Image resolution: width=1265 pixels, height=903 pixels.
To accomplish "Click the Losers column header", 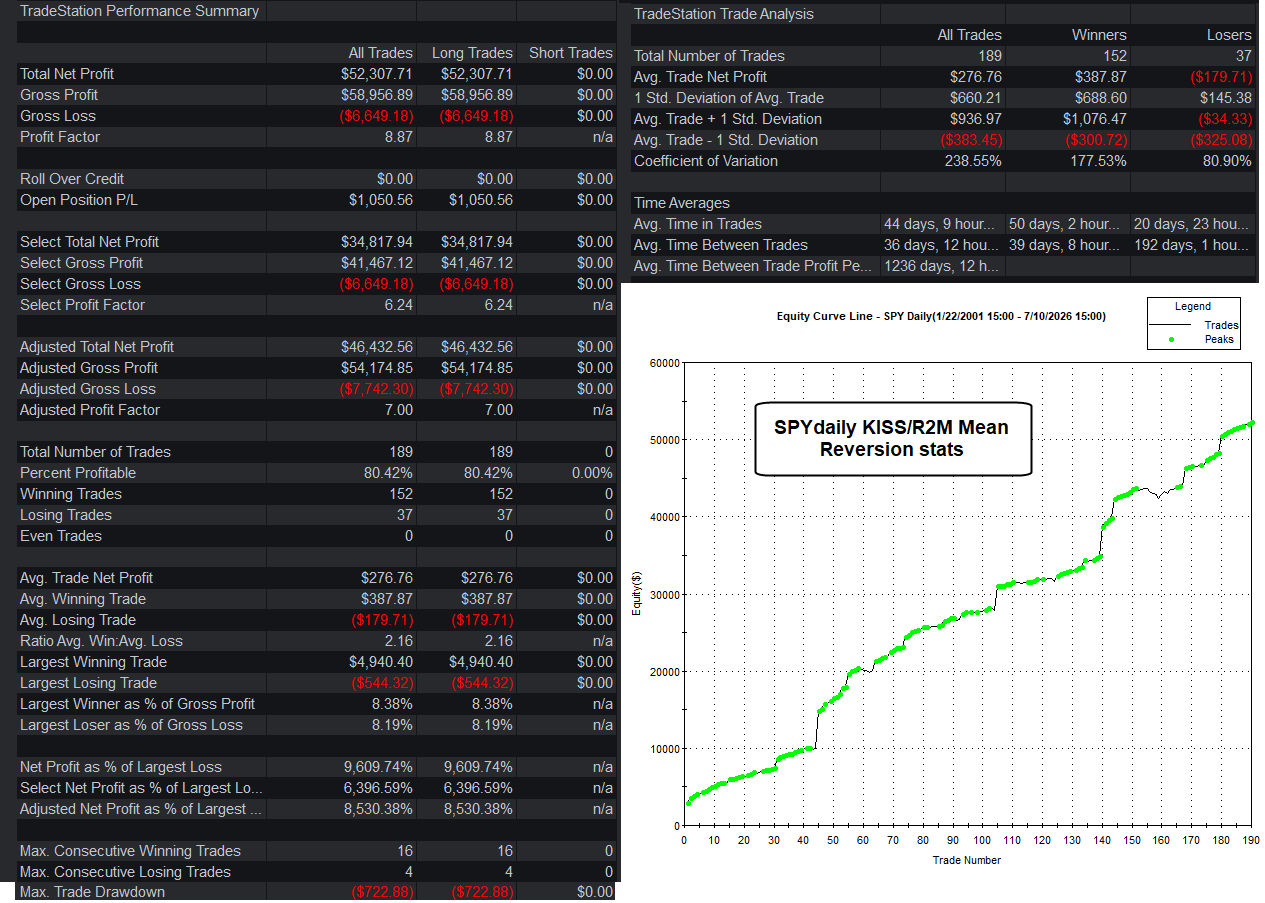I will (x=1229, y=35).
